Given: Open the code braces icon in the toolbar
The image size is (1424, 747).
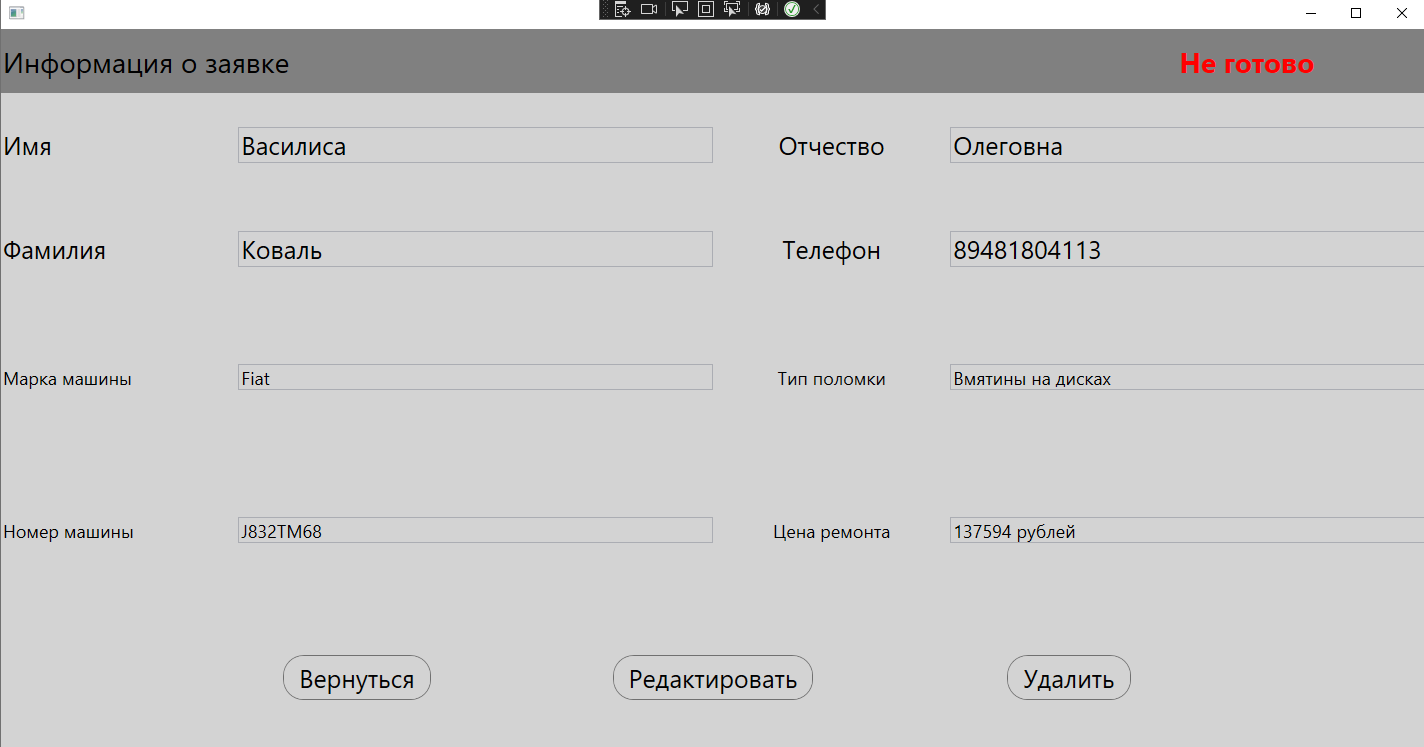Looking at the screenshot, I should point(763,9).
